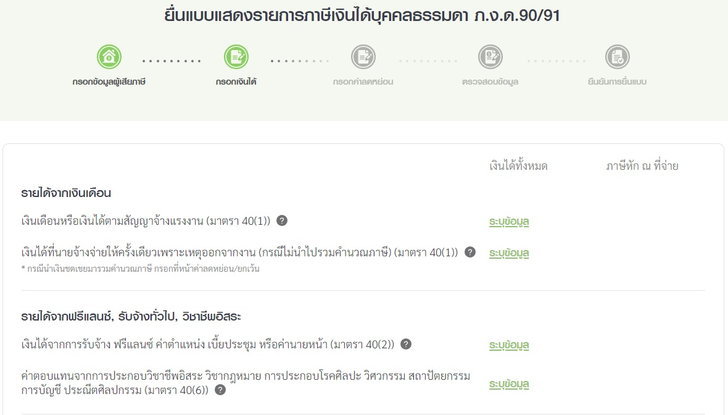The image size is (728, 415).
Task: Open help icon beside มาตรา 40(6) professional income
Action: pyautogui.click(x=220, y=390)
